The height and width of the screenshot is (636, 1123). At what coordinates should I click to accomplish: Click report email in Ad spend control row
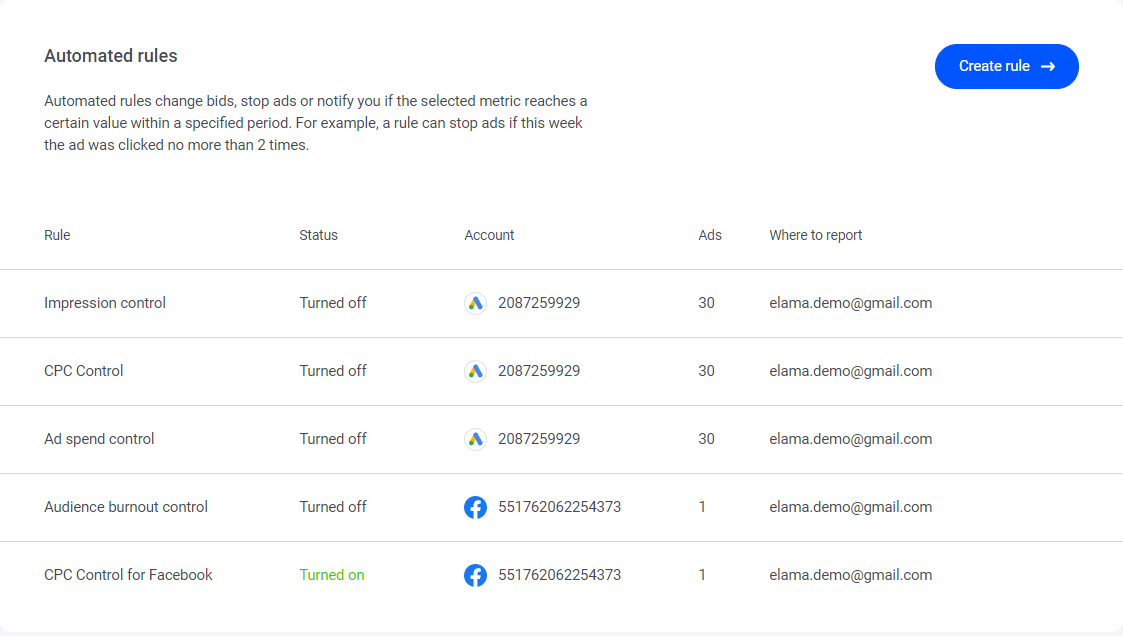coord(851,439)
